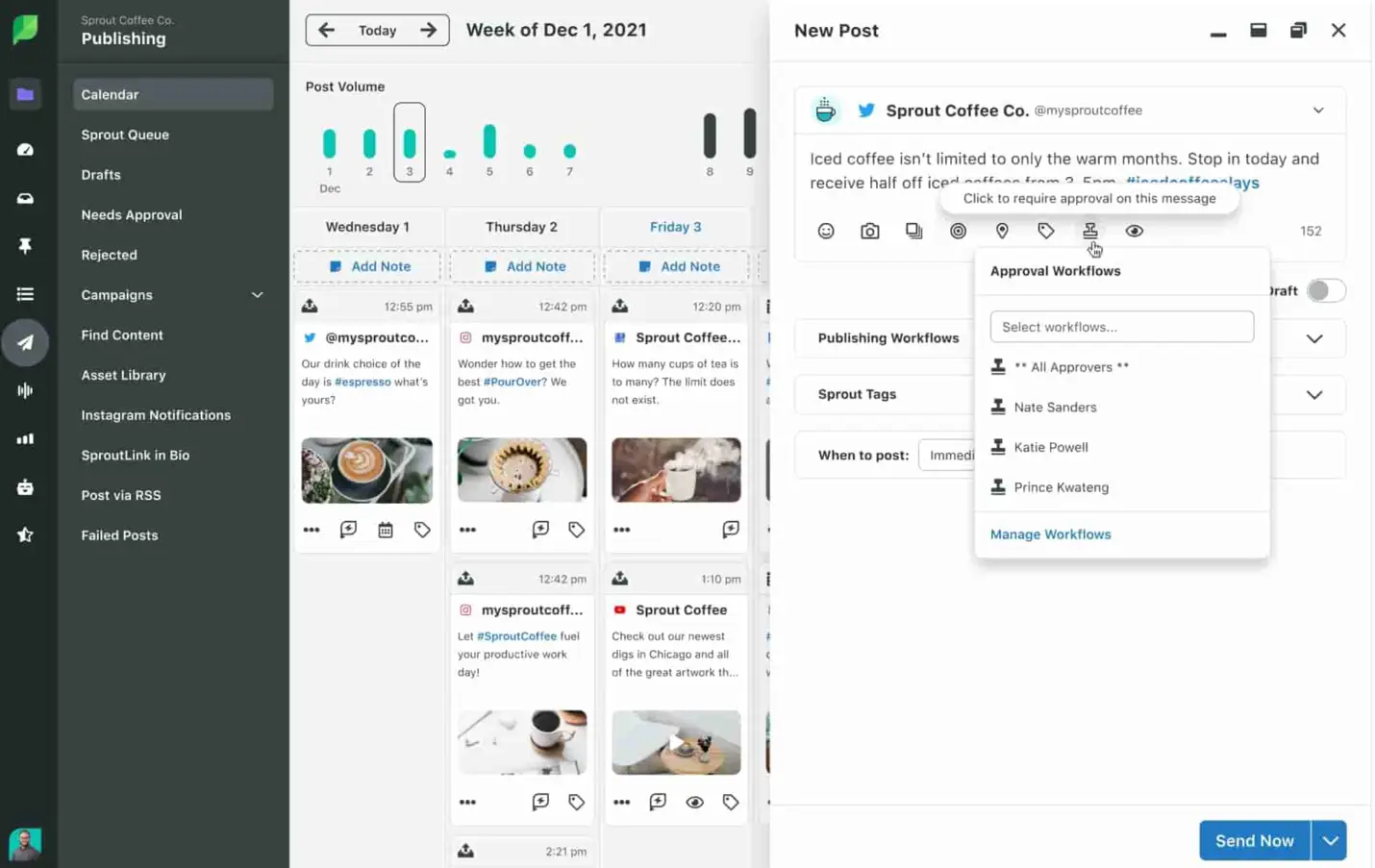
Task: Open Needs Approval in the sidebar
Action: (132, 215)
